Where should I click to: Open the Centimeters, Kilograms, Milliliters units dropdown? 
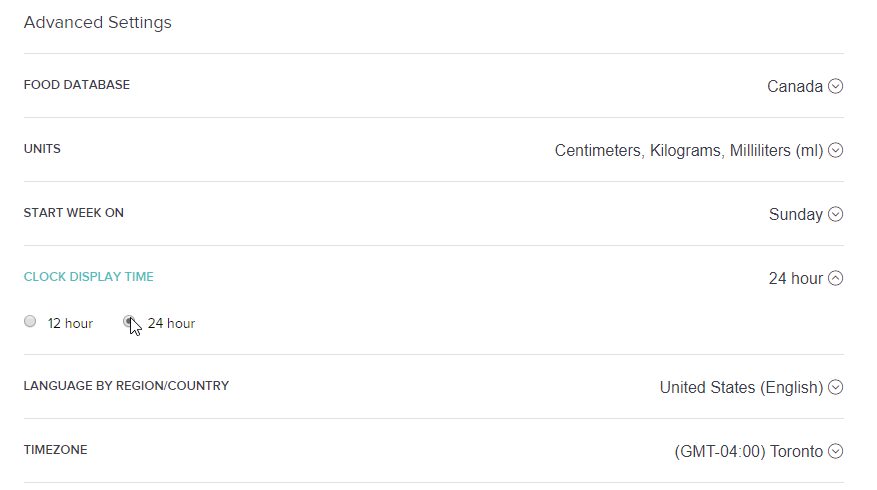(688, 150)
